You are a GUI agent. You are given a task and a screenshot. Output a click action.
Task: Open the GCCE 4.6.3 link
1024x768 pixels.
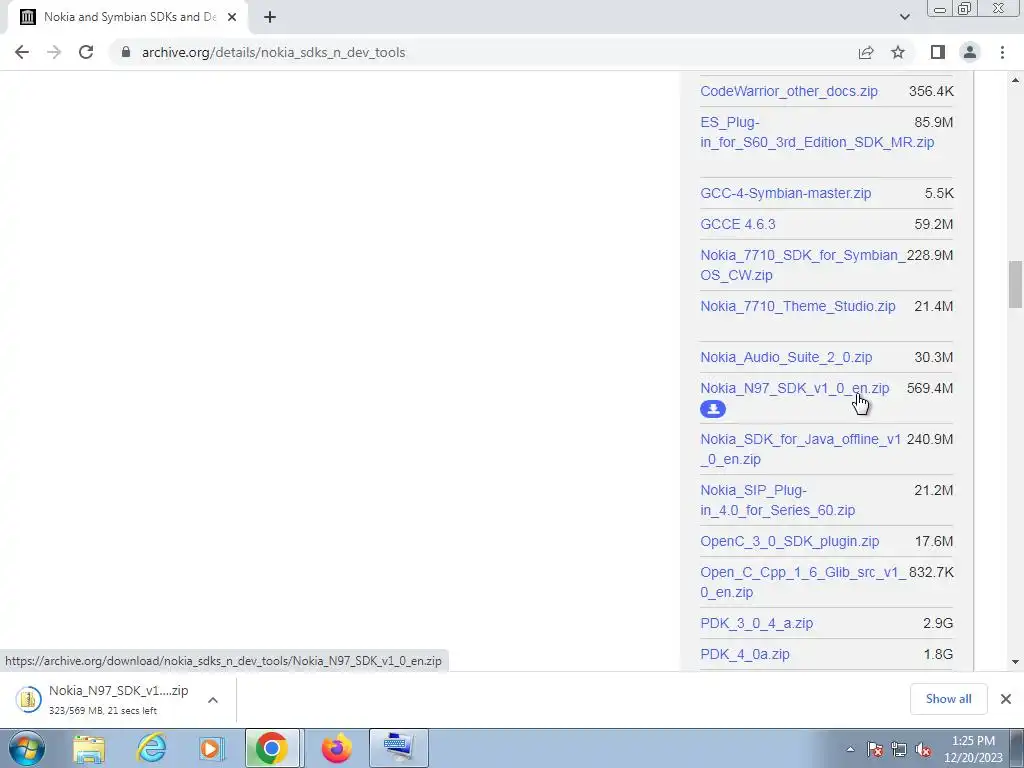pos(738,224)
